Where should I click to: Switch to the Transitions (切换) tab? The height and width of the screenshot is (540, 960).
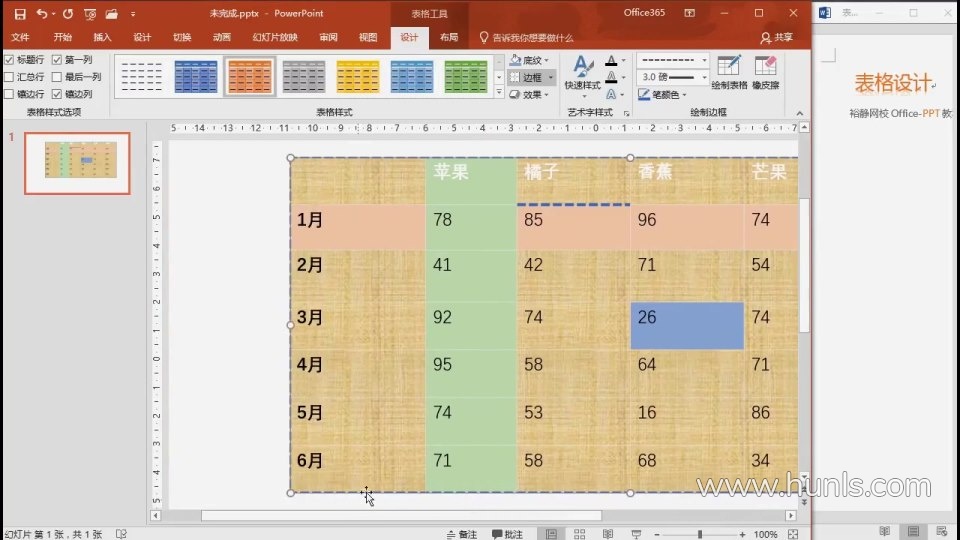tap(182, 37)
